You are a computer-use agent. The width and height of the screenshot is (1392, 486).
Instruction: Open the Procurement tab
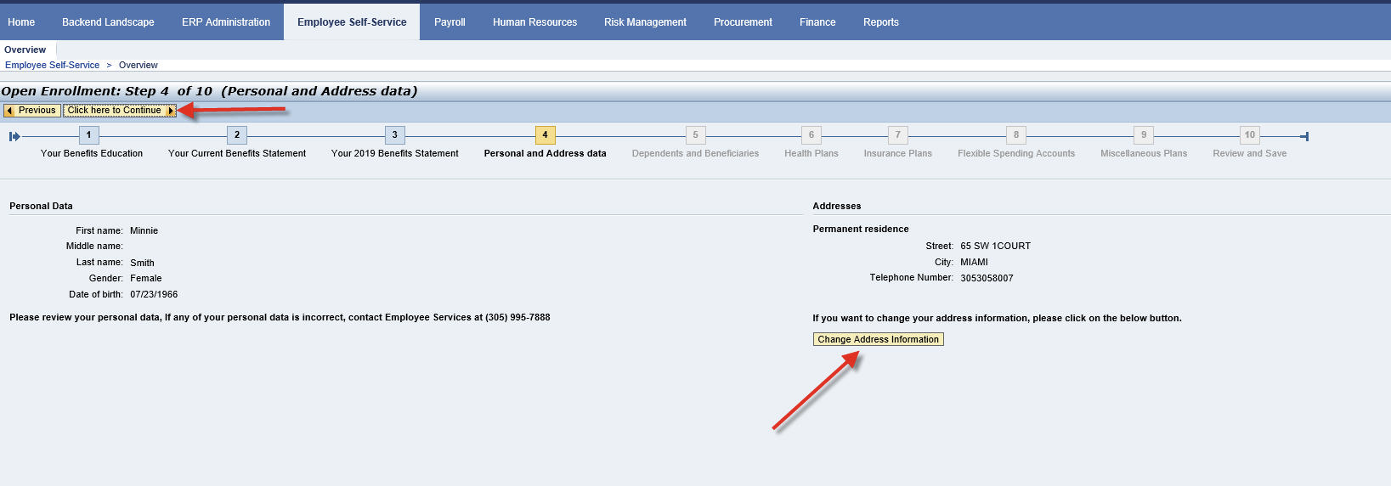pos(743,22)
